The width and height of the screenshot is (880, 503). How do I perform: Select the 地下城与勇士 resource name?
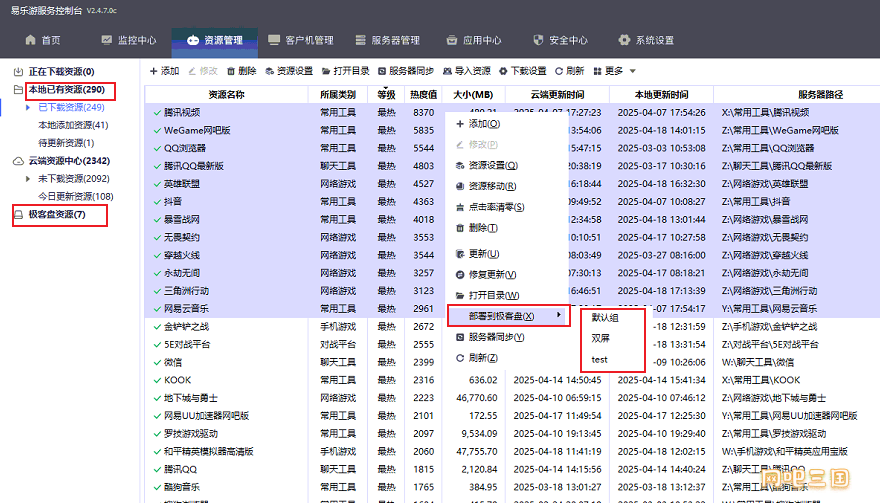[191, 398]
